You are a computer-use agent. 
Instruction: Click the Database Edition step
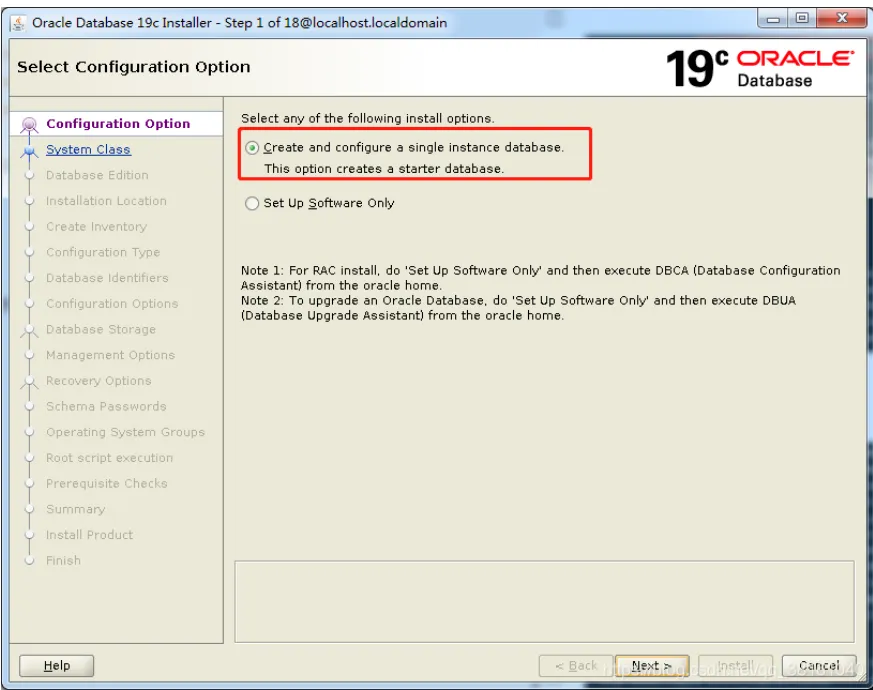click(x=97, y=175)
